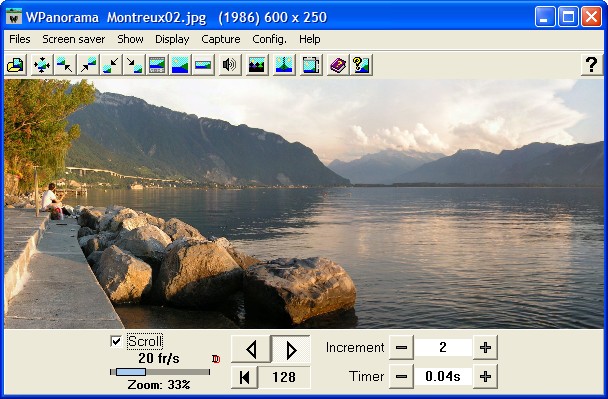Screen dimensions: 608x399
Task: Increase the Timer value with plus
Action: tap(485, 376)
